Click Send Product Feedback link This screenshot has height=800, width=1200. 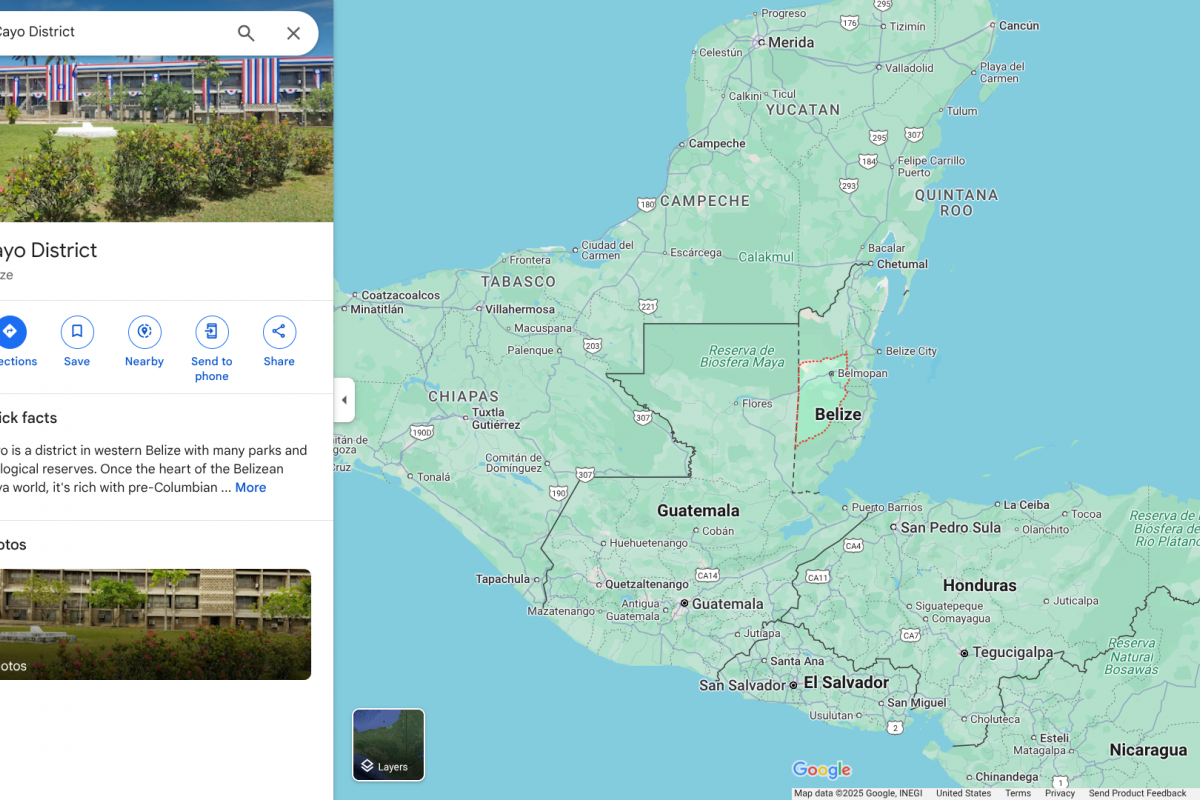pyautogui.click(x=1137, y=793)
